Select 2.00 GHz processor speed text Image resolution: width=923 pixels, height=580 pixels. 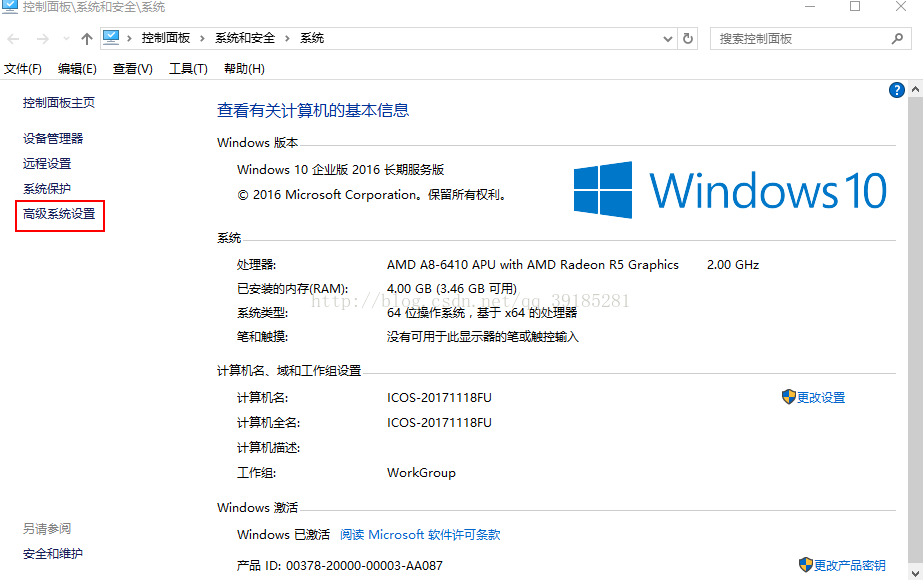733,264
